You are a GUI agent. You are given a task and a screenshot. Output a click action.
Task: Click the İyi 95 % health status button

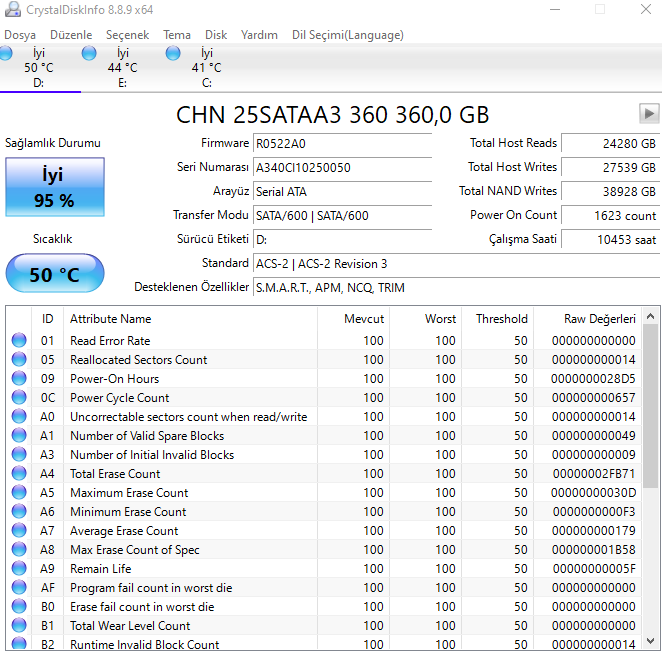54,187
